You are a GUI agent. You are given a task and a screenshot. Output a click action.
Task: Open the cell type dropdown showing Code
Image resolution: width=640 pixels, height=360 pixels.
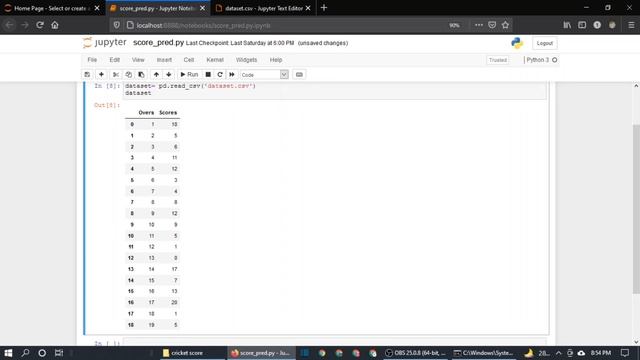pyautogui.click(x=264, y=75)
